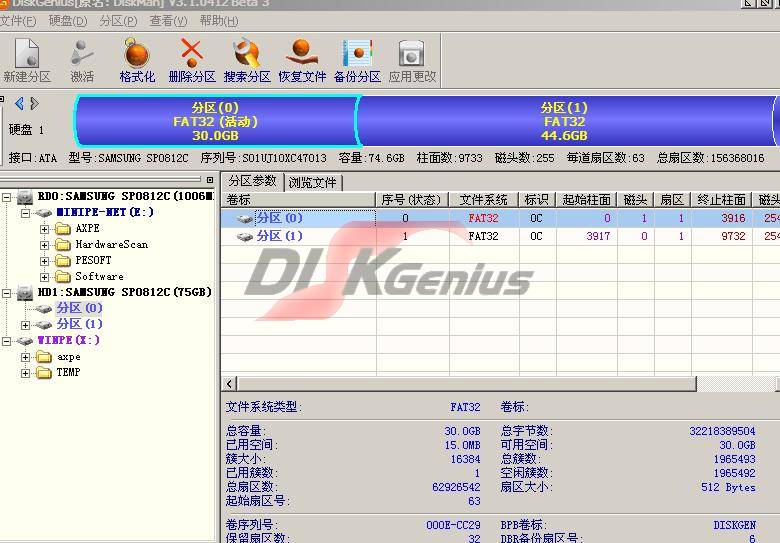Expand the PESOFT folder node
The height and width of the screenshot is (543, 780).
tap(44, 261)
